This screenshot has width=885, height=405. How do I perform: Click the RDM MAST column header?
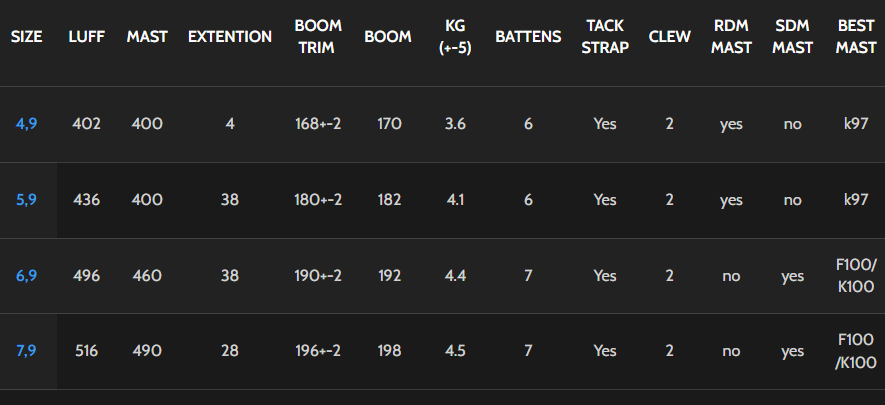coord(731,37)
